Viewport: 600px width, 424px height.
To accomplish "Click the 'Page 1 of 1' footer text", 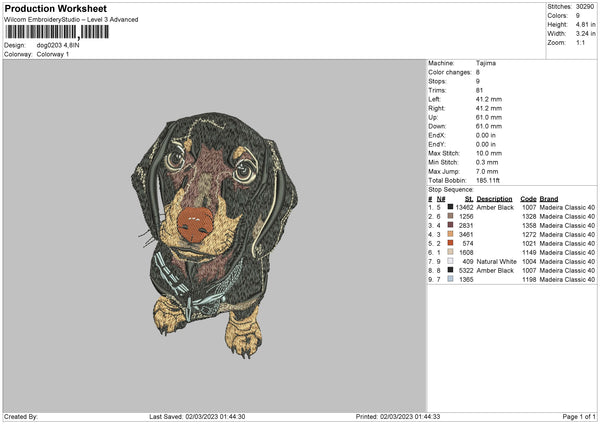I will pyautogui.click(x=579, y=417).
